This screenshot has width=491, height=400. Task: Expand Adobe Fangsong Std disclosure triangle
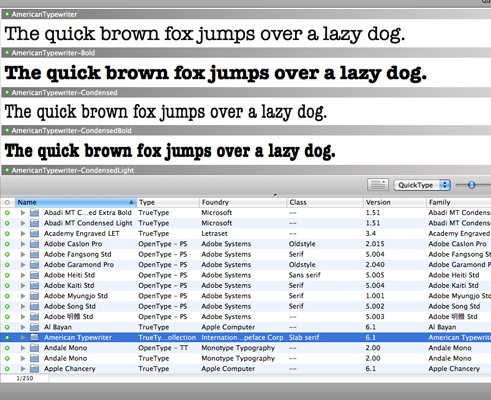click(23, 254)
